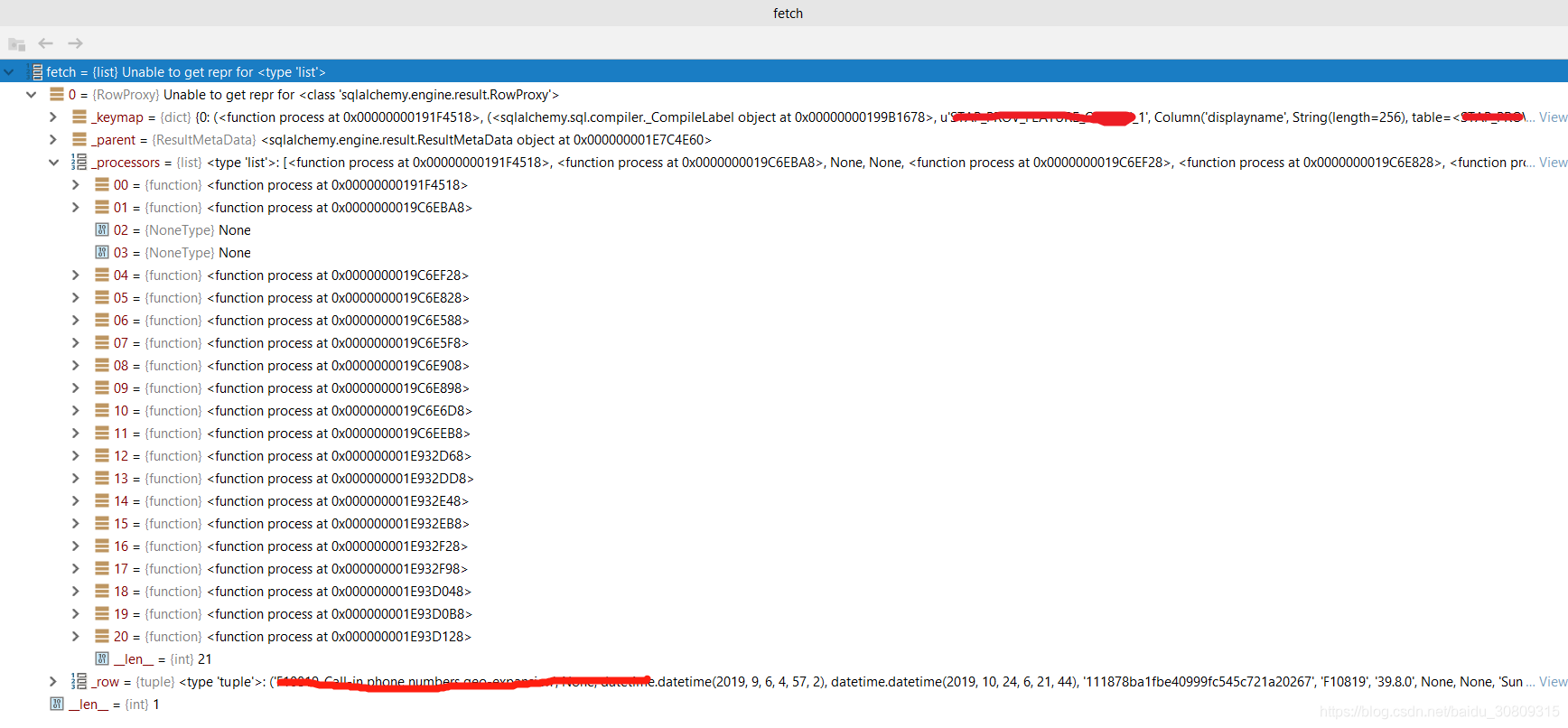Click the primitive icon beside 02 NoneType
The width and height of the screenshot is (1568, 728).
102,230
